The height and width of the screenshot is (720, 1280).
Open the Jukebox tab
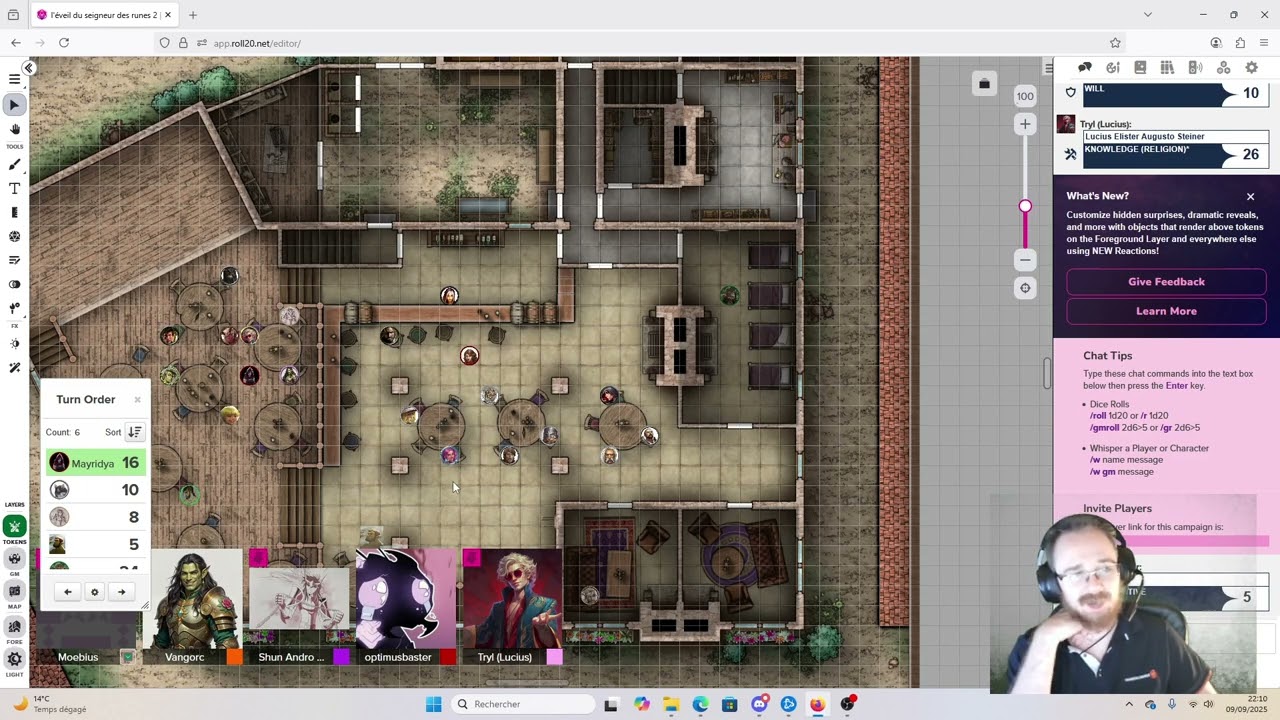pos(1195,67)
